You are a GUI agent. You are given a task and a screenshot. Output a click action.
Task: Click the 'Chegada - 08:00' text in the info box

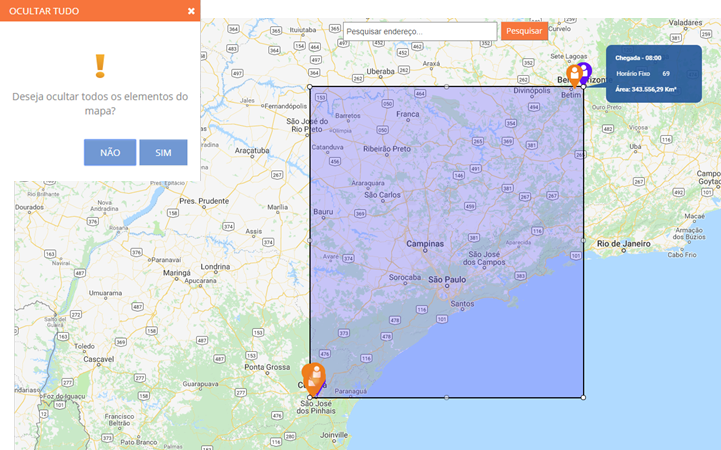coord(638,58)
